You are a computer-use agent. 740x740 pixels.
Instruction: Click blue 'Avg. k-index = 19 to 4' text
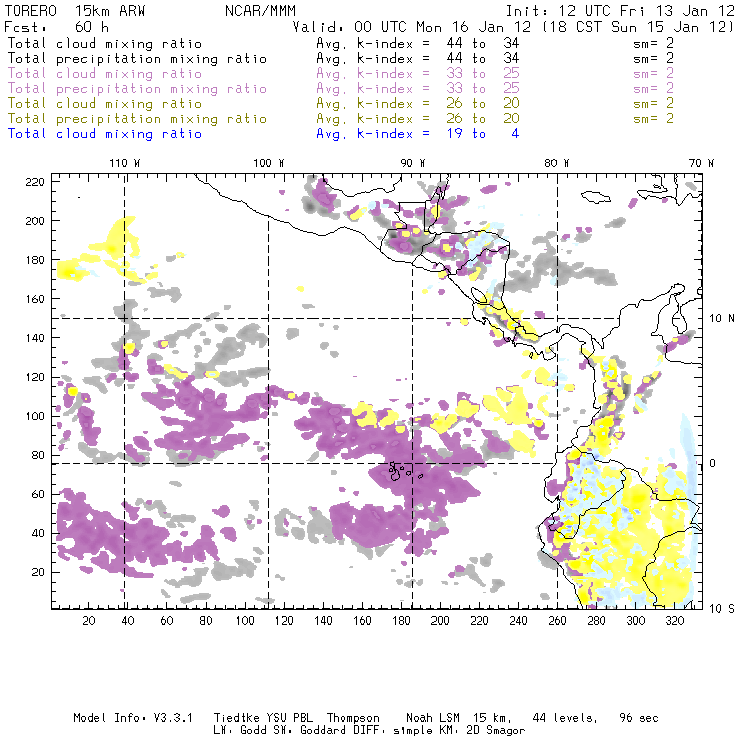[x=418, y=134]
